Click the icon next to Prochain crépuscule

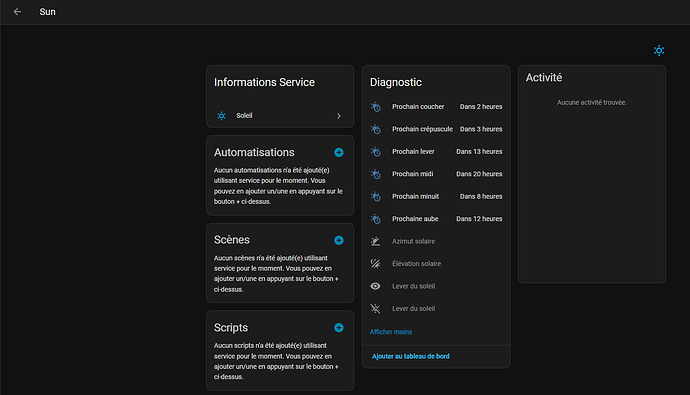[375, 129]
